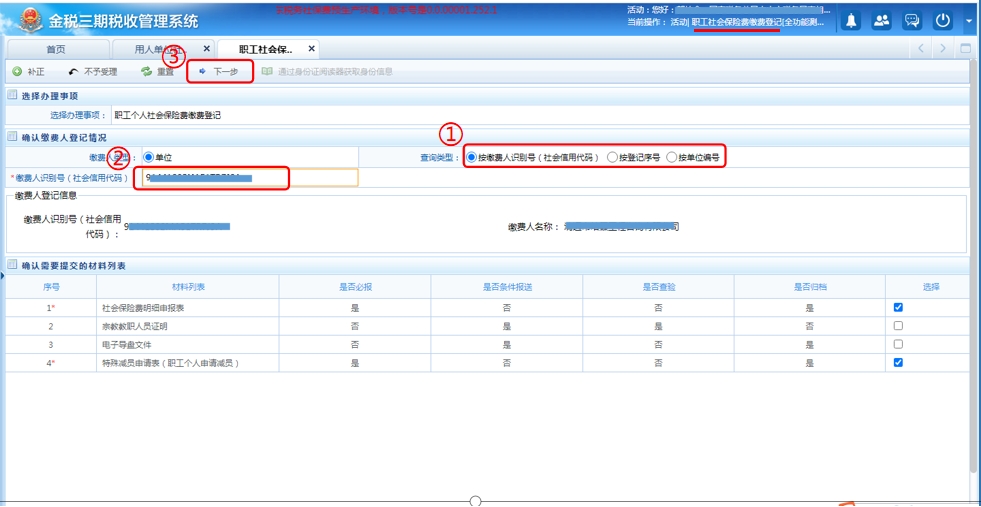981x507 pixels.
Task: Click the user group icon in header
Action: [x=881, y=21]
